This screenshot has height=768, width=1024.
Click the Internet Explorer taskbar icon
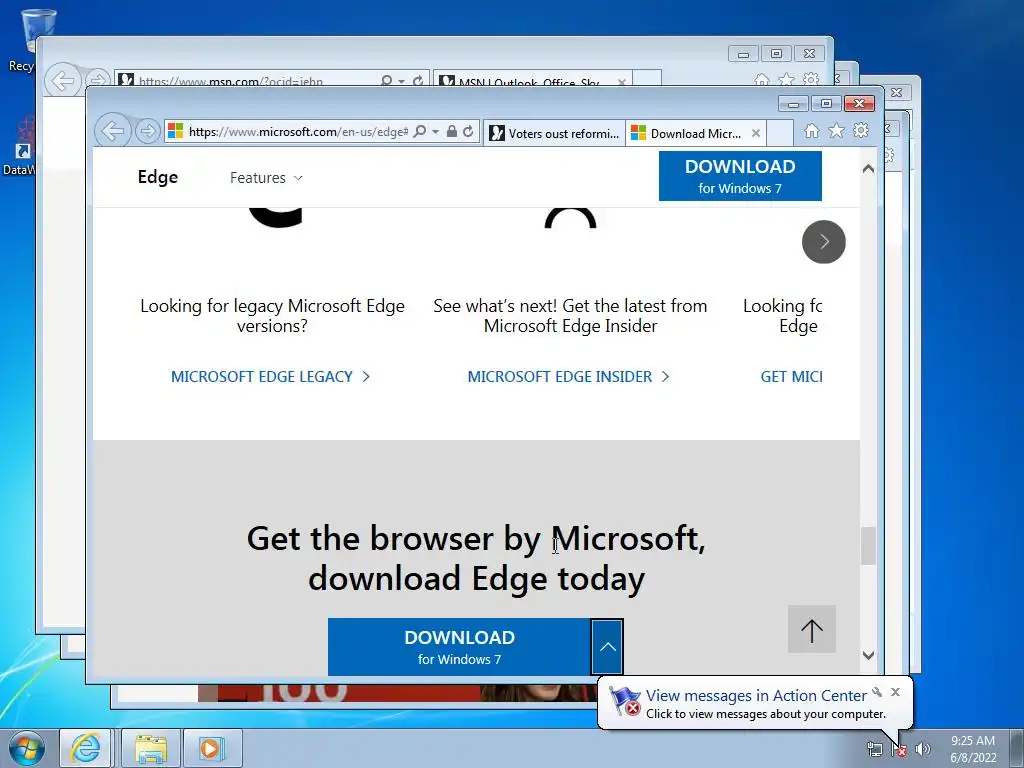pos(86,748)
